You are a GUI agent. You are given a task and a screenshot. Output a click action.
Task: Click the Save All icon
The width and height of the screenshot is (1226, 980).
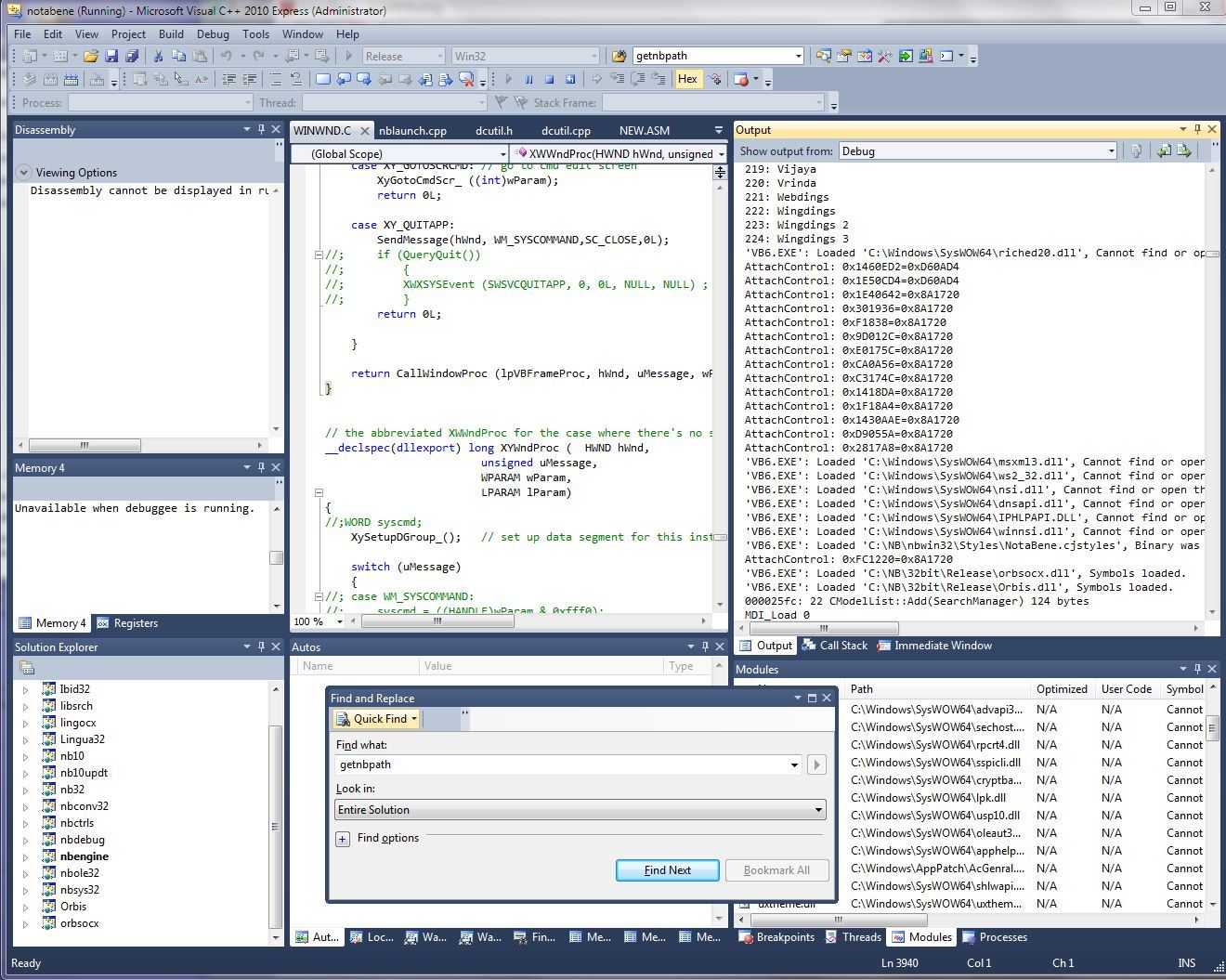[131, 56]
